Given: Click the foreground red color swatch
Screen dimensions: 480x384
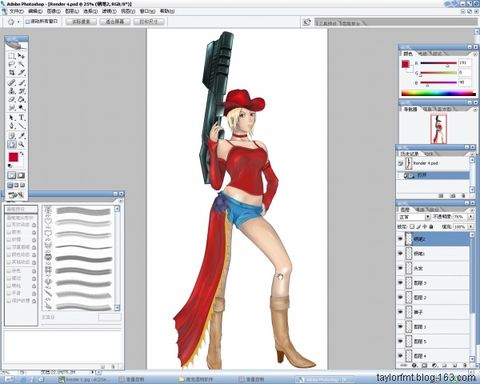Looking at the screenshot, I should pos(13,158).
